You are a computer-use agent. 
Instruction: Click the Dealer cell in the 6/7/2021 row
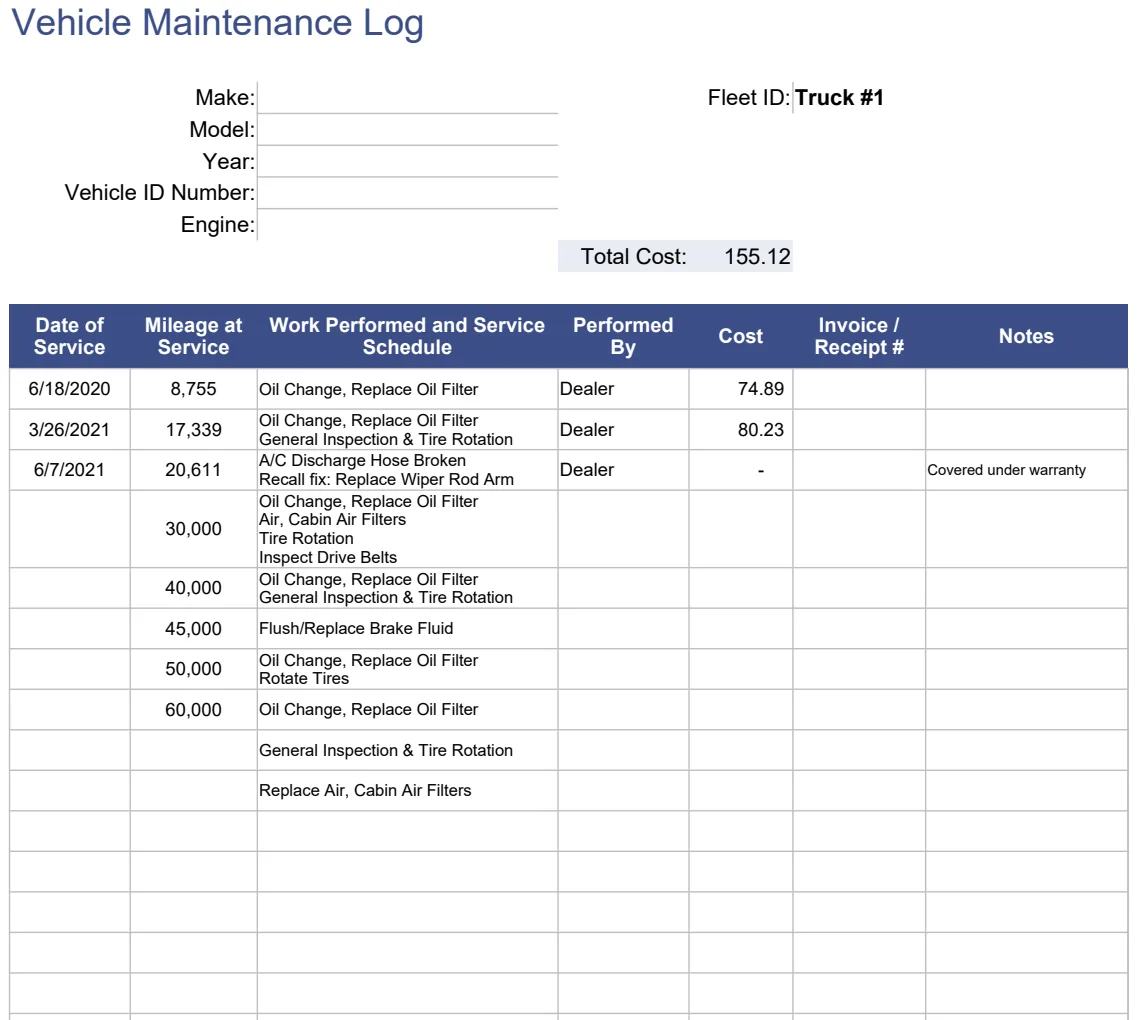pos(623,470)
